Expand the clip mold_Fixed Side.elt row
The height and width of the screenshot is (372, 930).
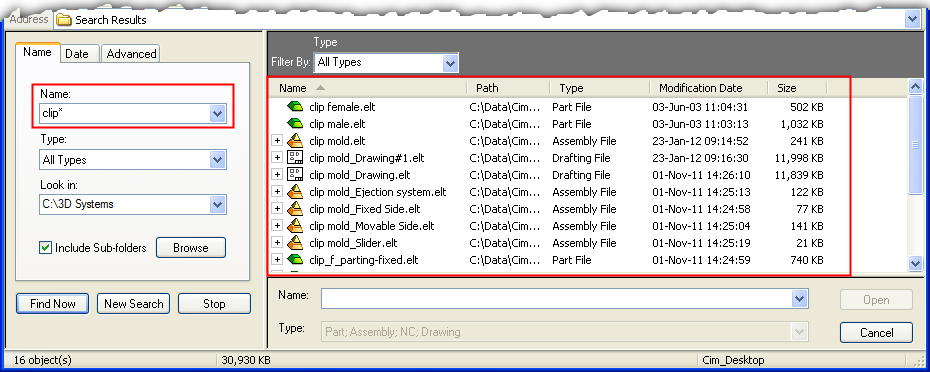(x=276, y=209)
